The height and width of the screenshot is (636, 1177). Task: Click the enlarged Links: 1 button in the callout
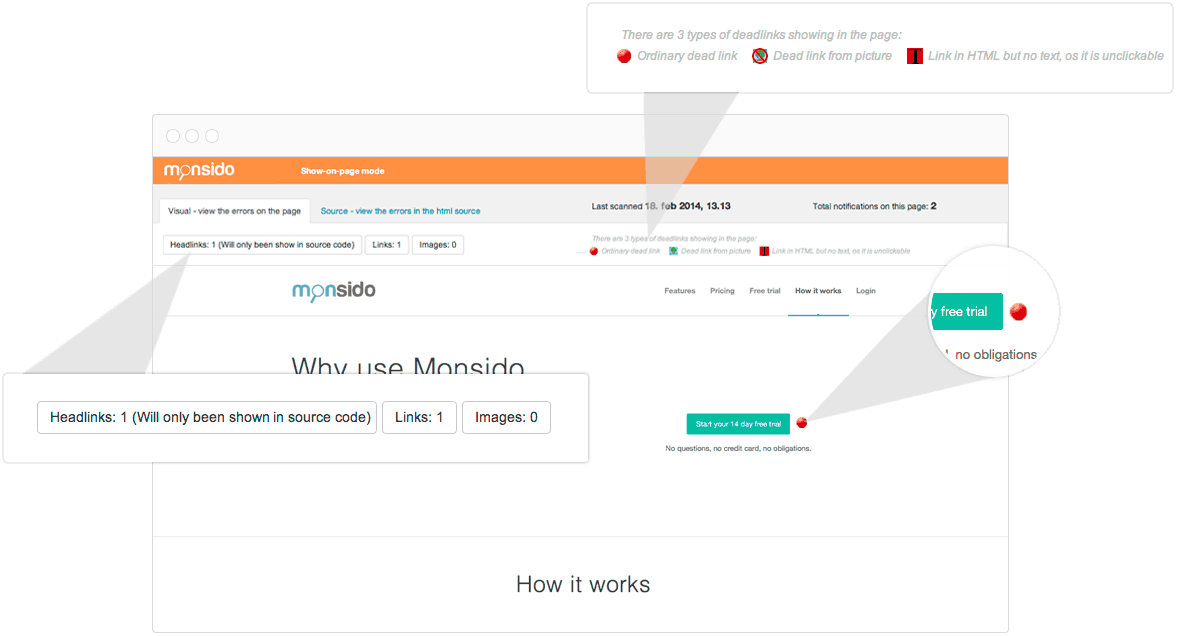(x=419, y=417)
